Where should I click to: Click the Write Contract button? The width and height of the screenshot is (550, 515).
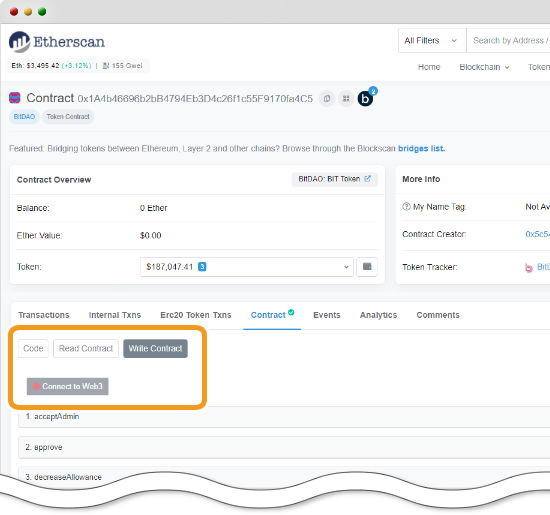[155, 348]
